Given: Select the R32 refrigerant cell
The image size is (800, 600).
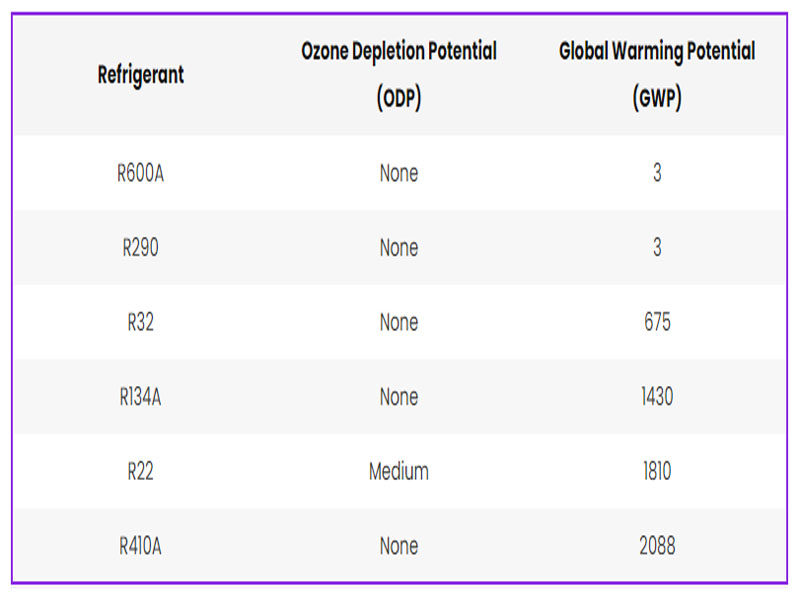Looking at the screenshot, I should (141, 322).
